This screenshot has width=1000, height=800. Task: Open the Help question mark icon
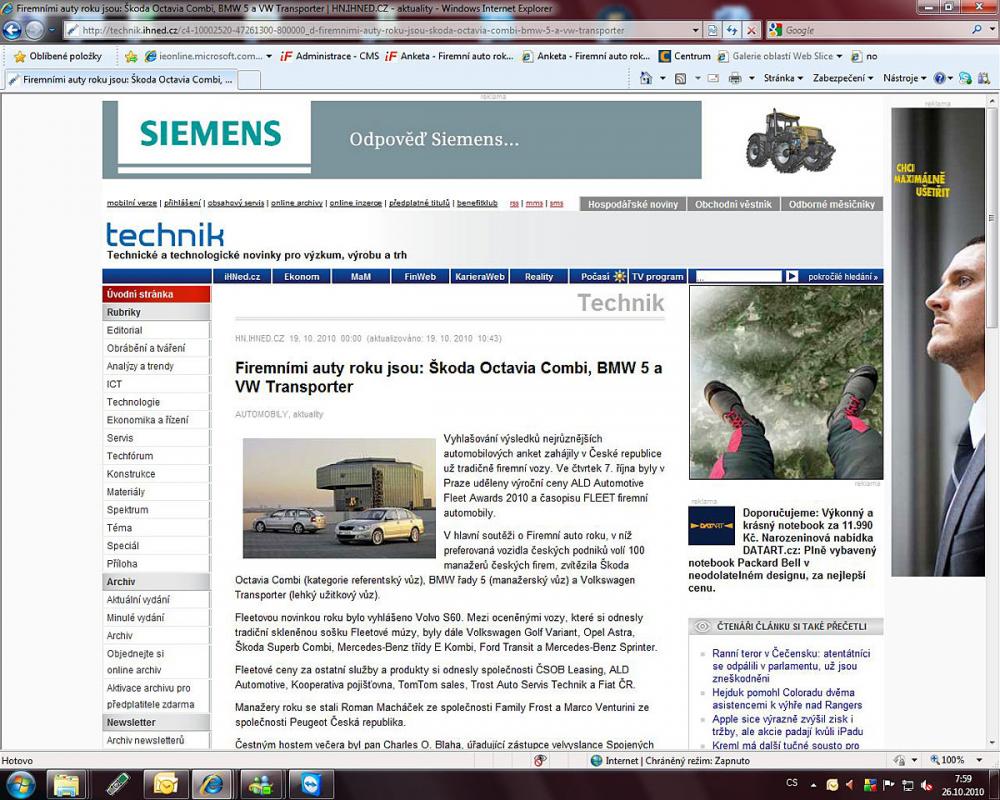point(939,78)
